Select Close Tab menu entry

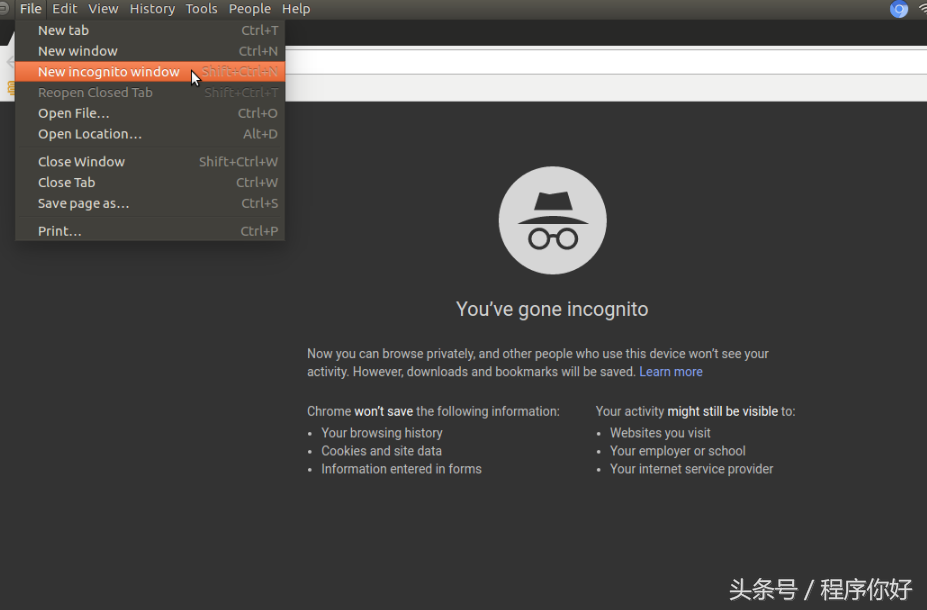point(66,183)
